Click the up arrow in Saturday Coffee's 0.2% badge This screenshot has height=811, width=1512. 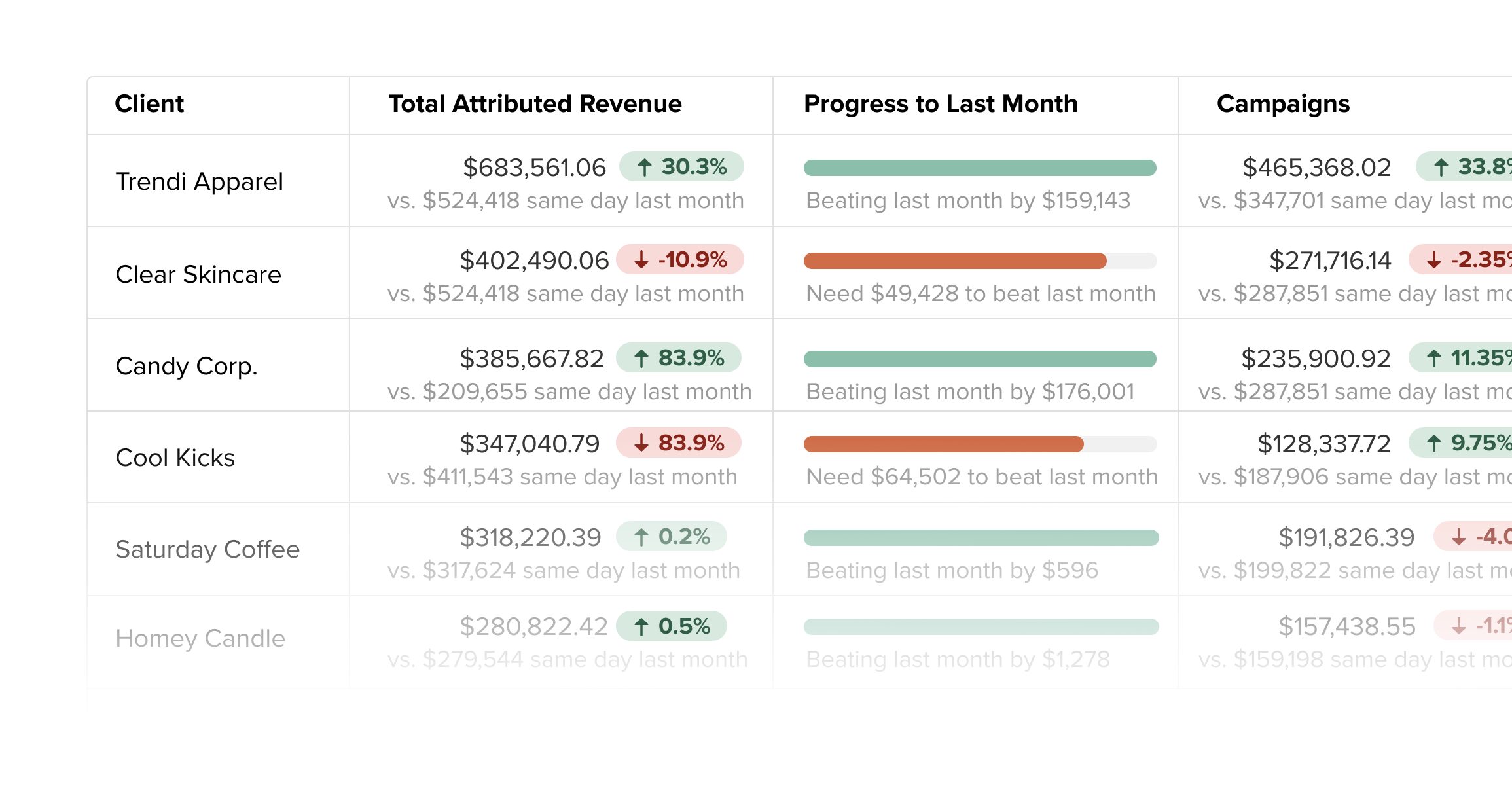(641, 537)
